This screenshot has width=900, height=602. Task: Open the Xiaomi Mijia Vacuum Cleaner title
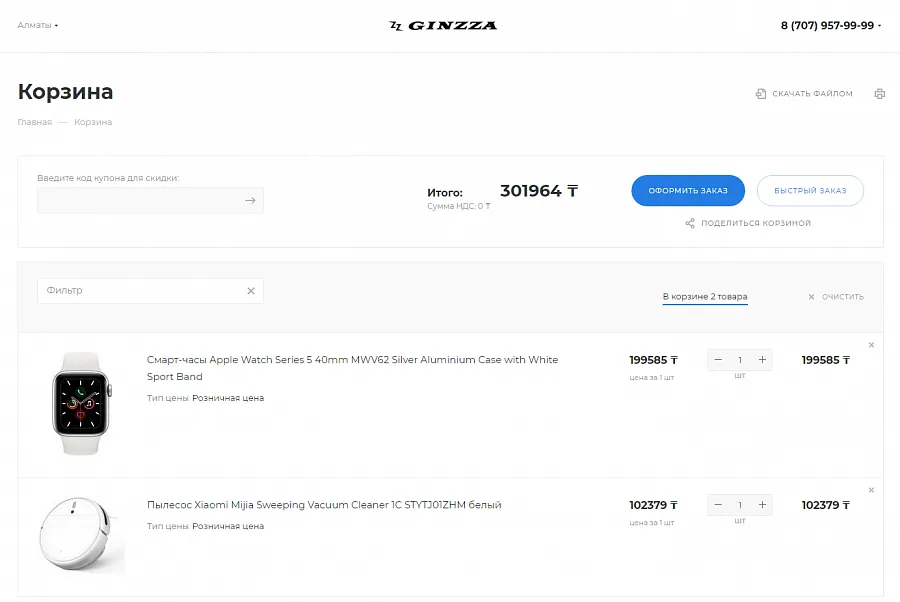click(x=324, y=505)
